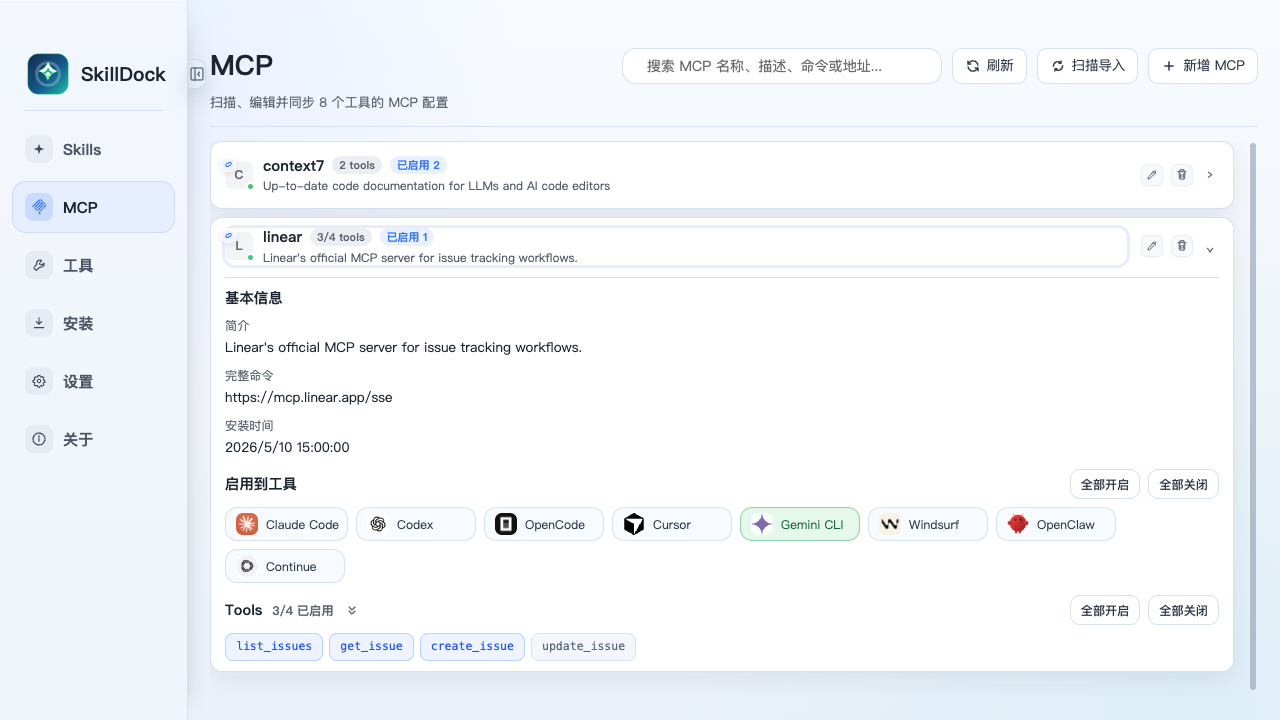The image size is (1280, 720).
Task: Open the 工具 sidebar page
Action: point(93,265)
